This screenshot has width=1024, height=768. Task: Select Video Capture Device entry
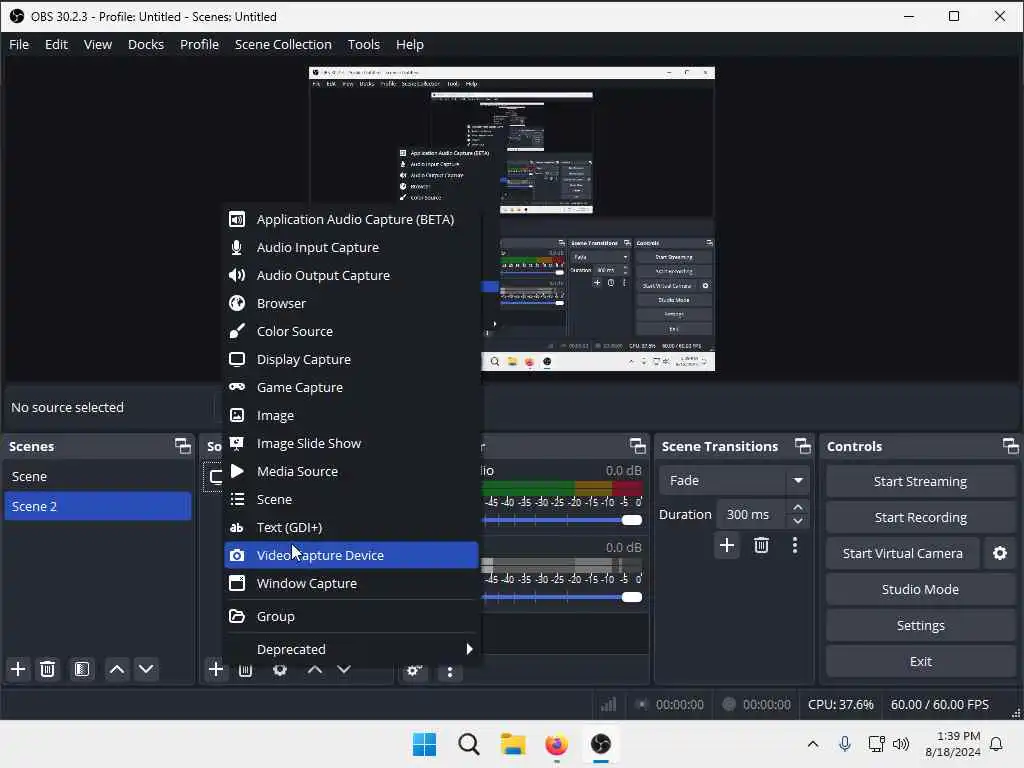pos(351,555)
